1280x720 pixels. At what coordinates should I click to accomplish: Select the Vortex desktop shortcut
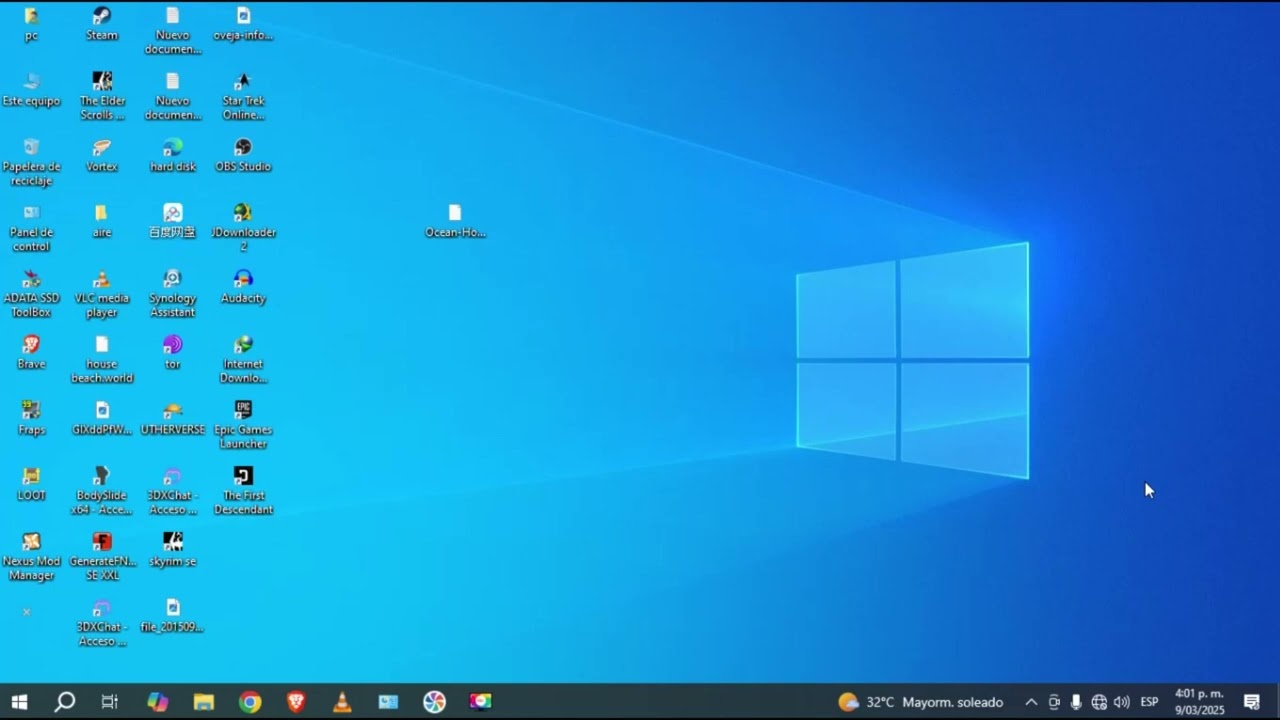point(102,155)
